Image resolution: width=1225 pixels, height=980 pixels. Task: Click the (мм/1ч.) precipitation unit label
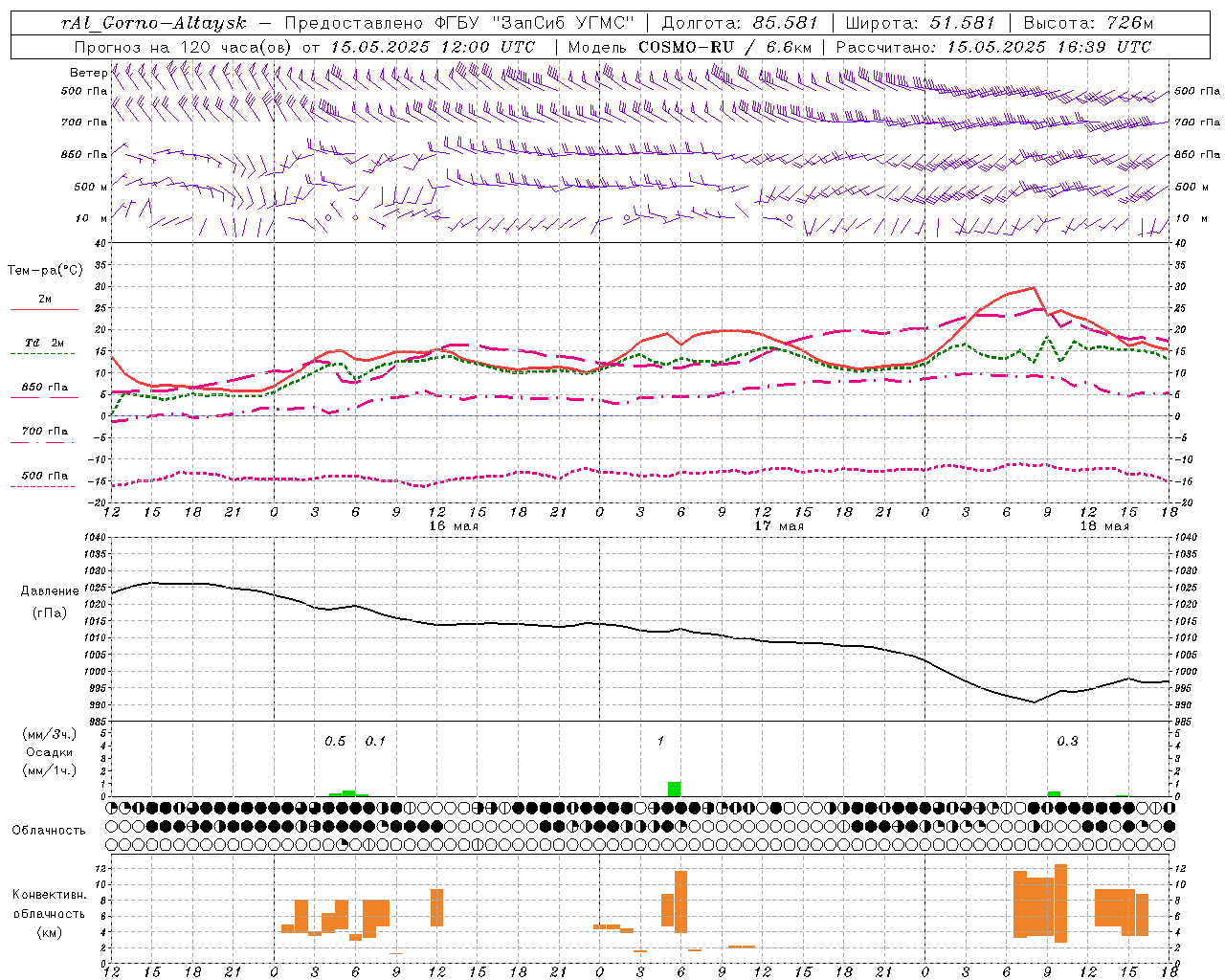pos(50,770)
